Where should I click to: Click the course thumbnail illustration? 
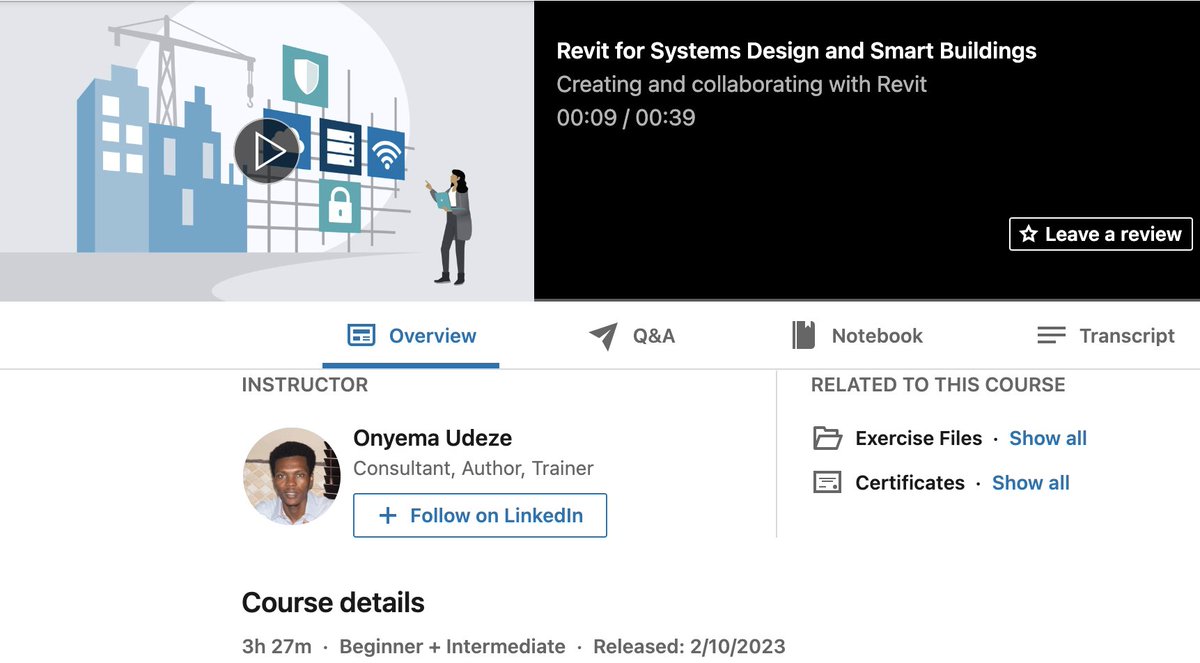coord(267,150)
